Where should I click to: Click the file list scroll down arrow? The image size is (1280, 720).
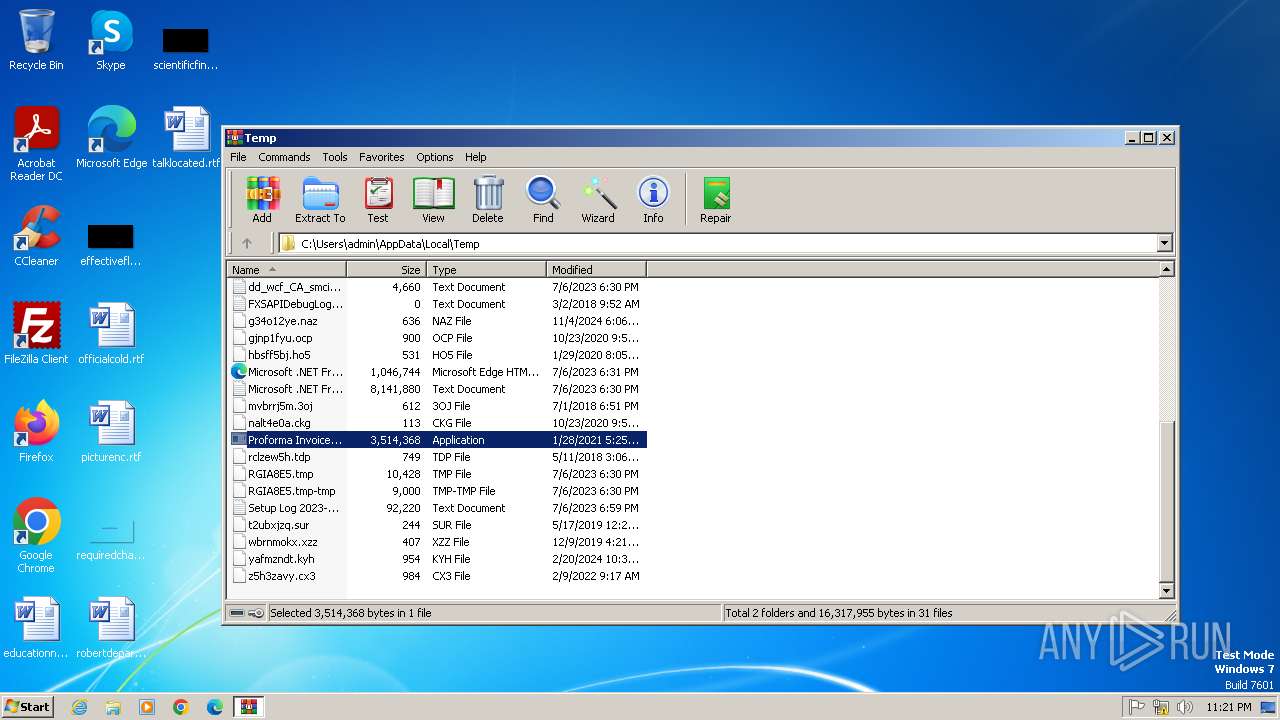(x=1166, y=591)
